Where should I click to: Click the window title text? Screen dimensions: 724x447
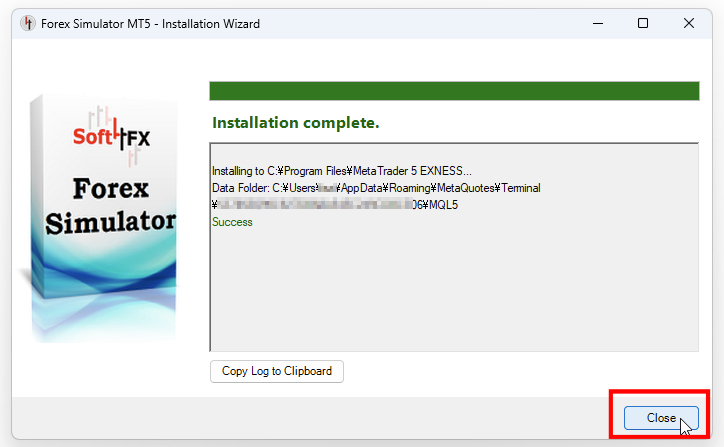coord(151,24)
